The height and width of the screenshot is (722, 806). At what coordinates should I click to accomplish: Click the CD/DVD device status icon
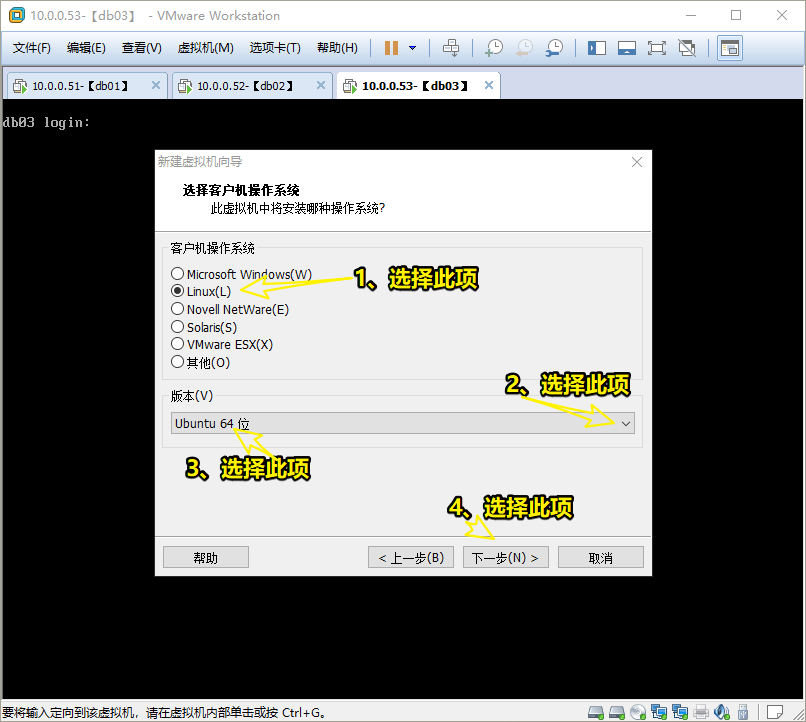click(x=637, y=711)
